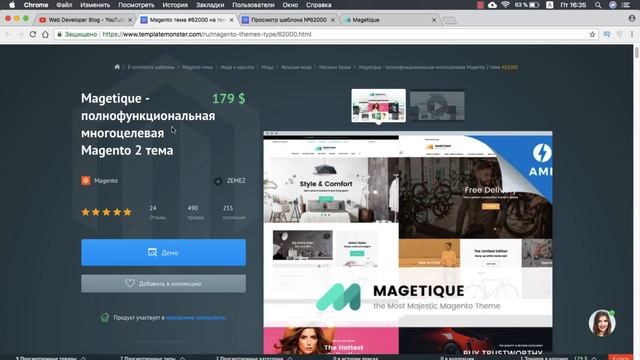Image resolution: width=640 pixels, height=360 pixels.
Task: Open the Пользователи menu
Action: pyautogui.click(x=253, y=5)
